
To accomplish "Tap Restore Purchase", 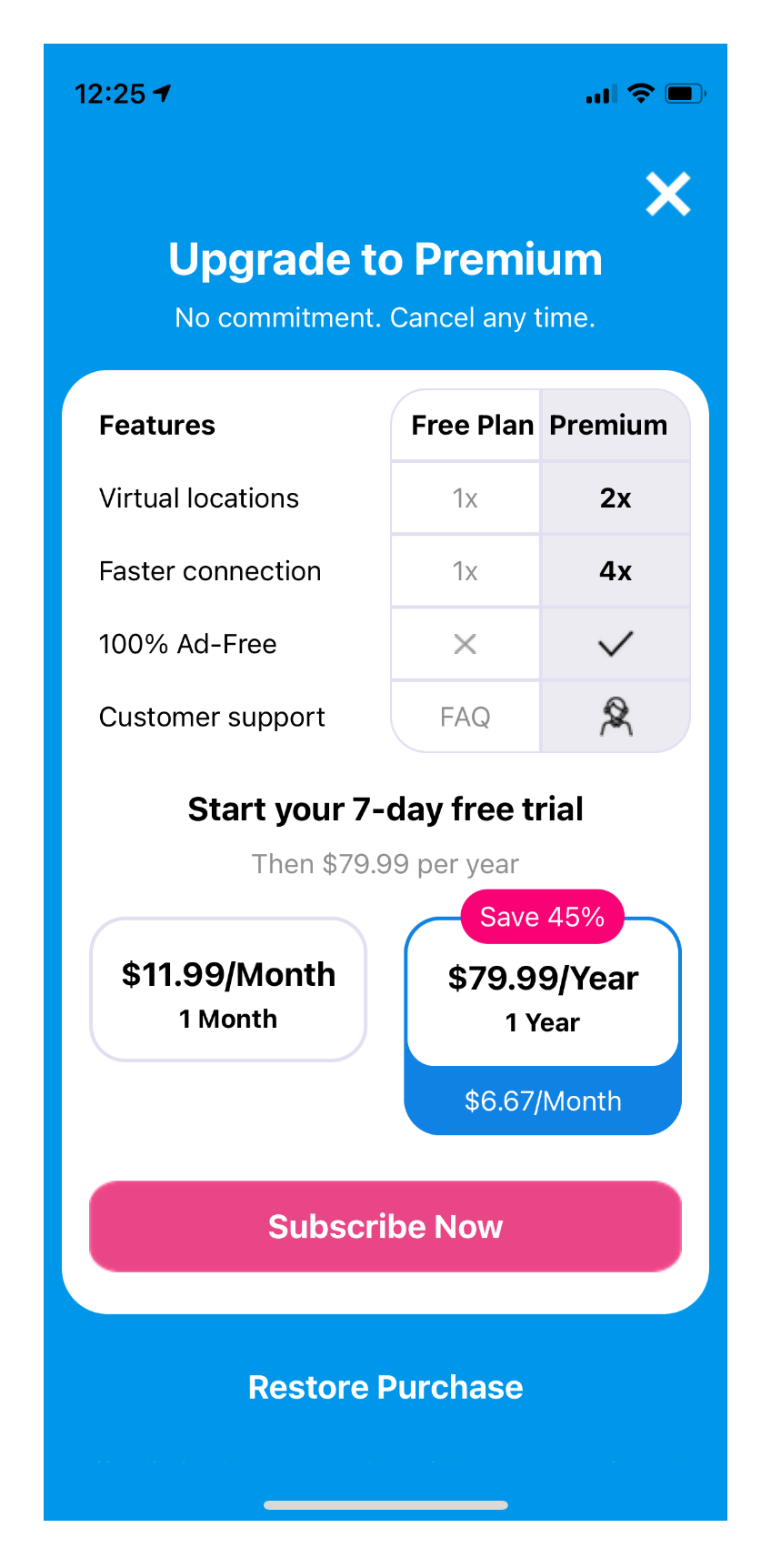I will [x=385, y=1387].
